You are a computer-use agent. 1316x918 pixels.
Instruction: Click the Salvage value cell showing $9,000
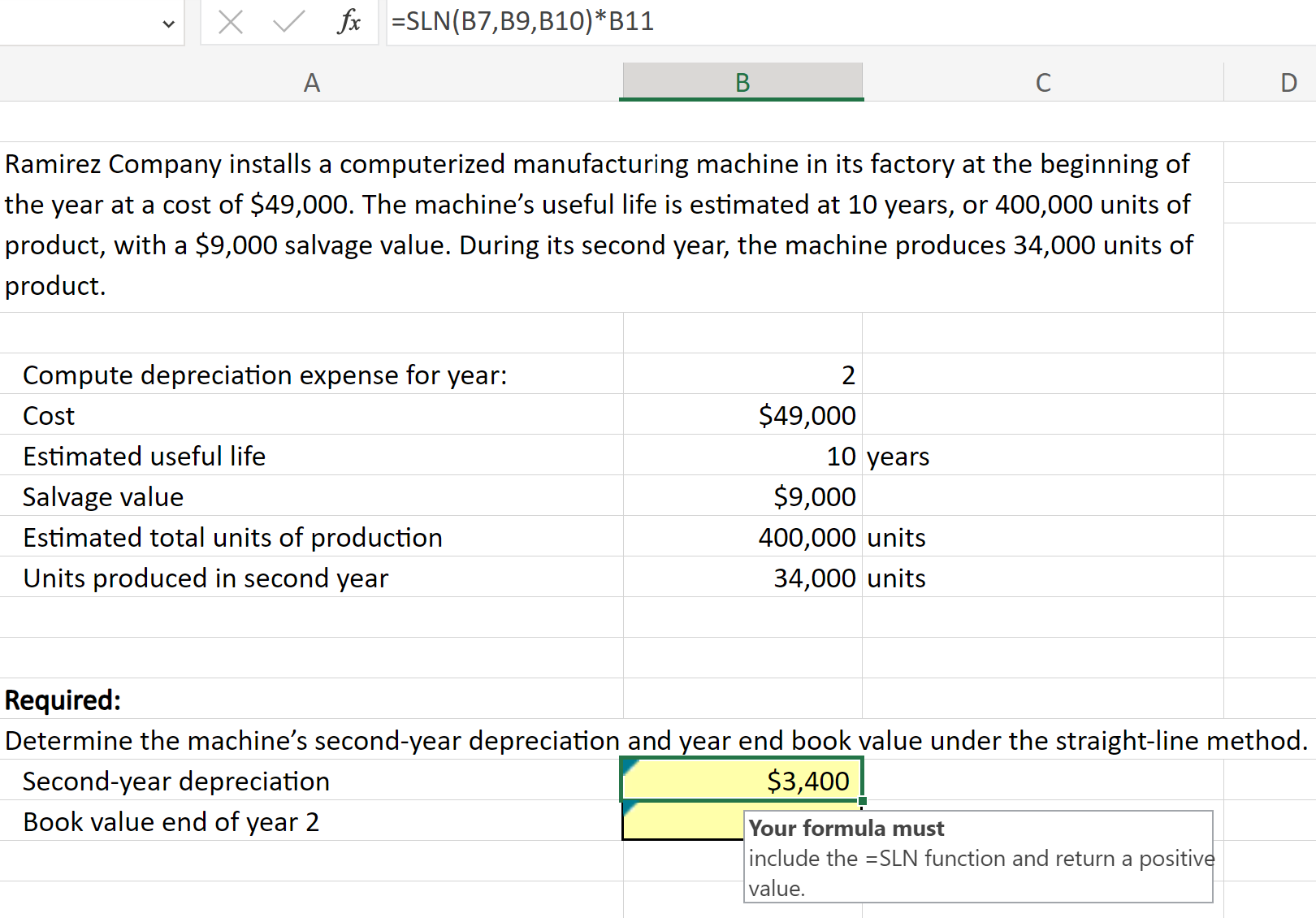click(x=741, y=496)
